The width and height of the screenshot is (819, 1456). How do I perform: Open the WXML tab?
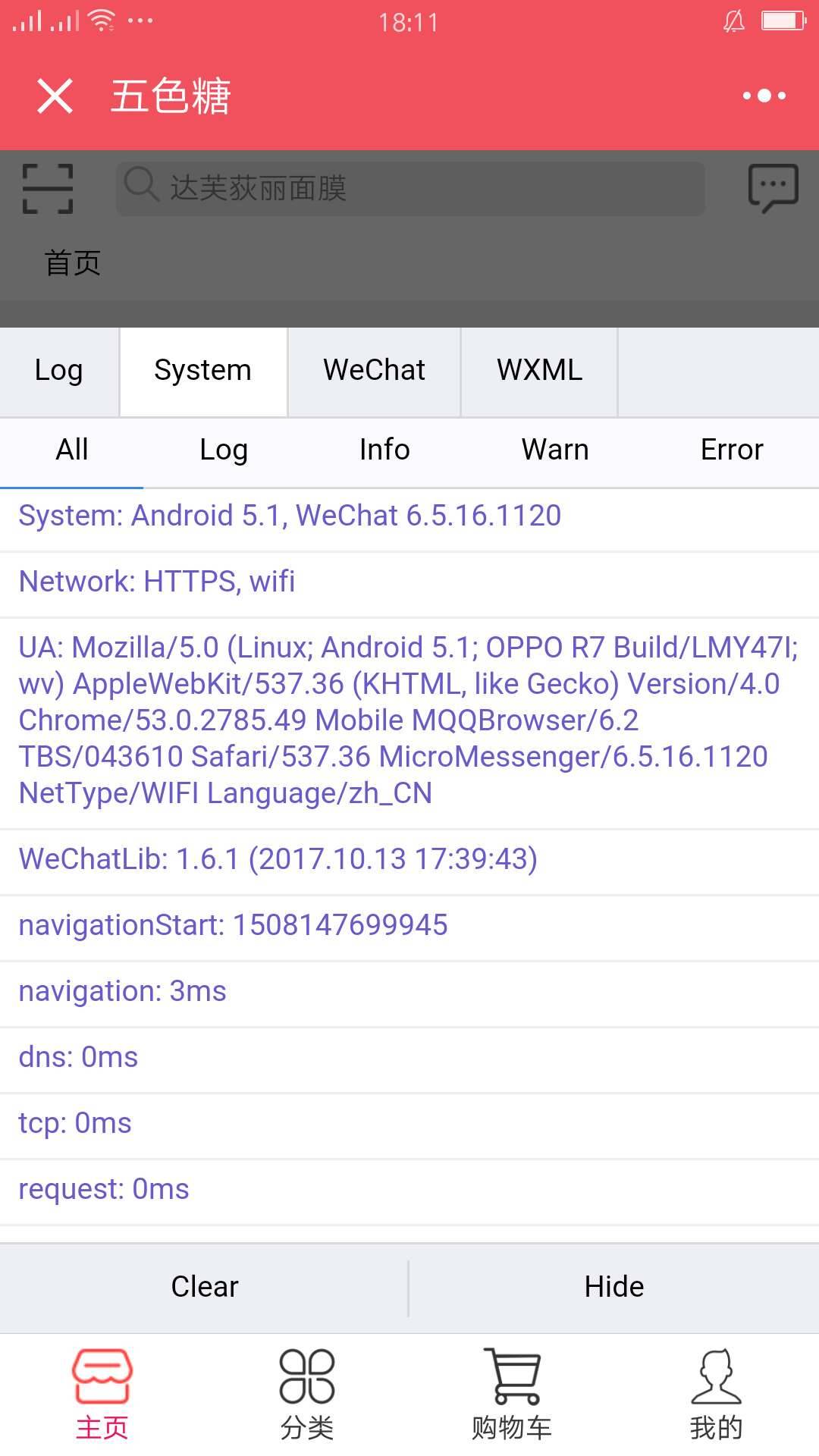539,371
